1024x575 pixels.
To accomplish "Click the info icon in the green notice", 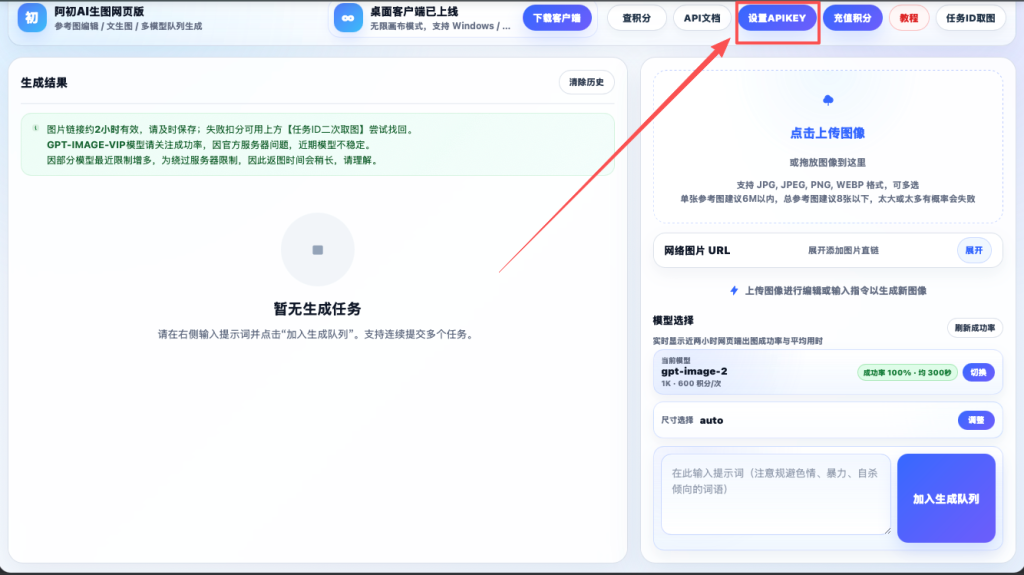I will (35, 129).
